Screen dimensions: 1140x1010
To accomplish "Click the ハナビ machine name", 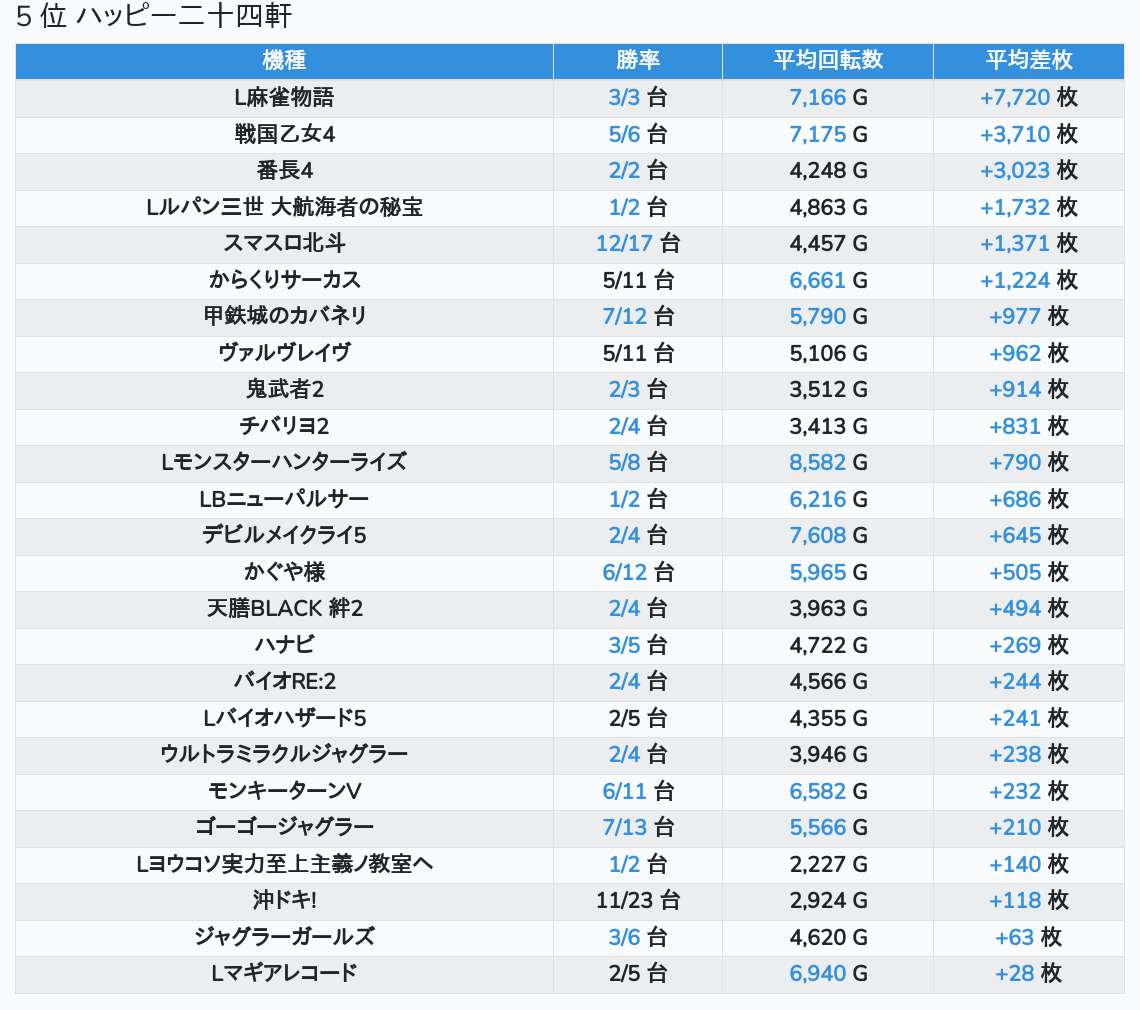I will click(x=284, y=646).
